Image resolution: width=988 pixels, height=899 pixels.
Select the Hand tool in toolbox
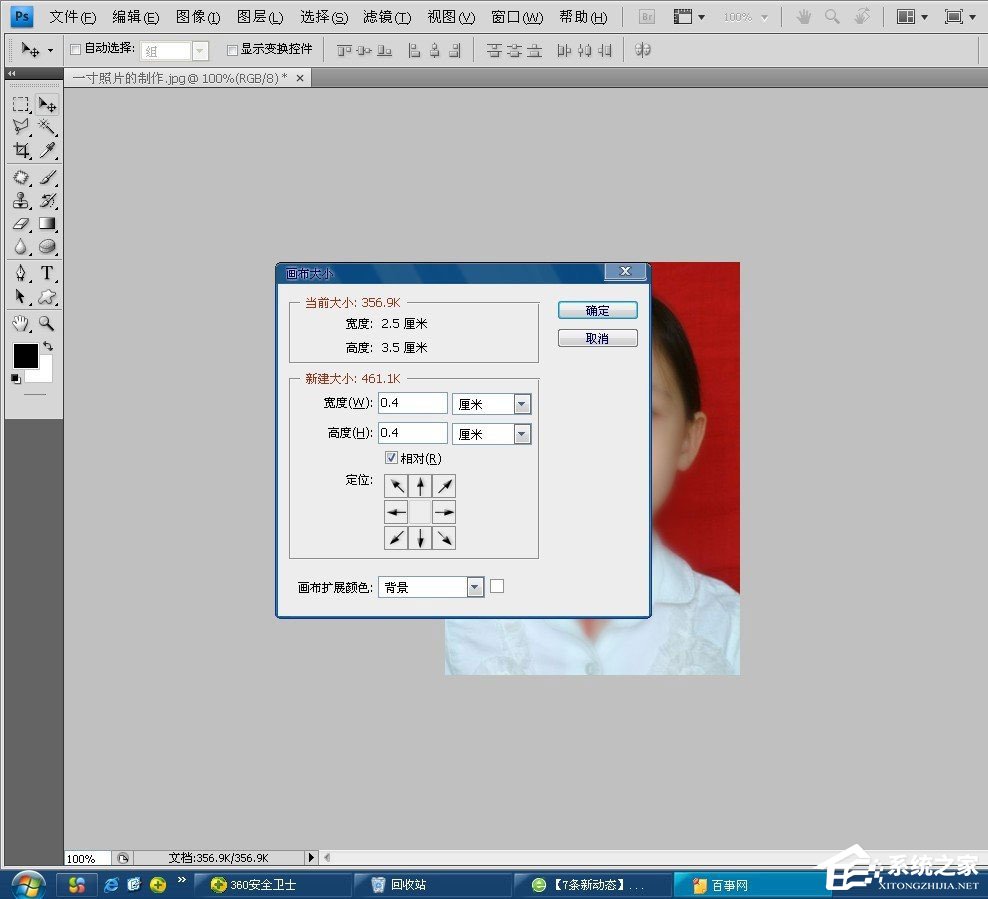[21, 323]
